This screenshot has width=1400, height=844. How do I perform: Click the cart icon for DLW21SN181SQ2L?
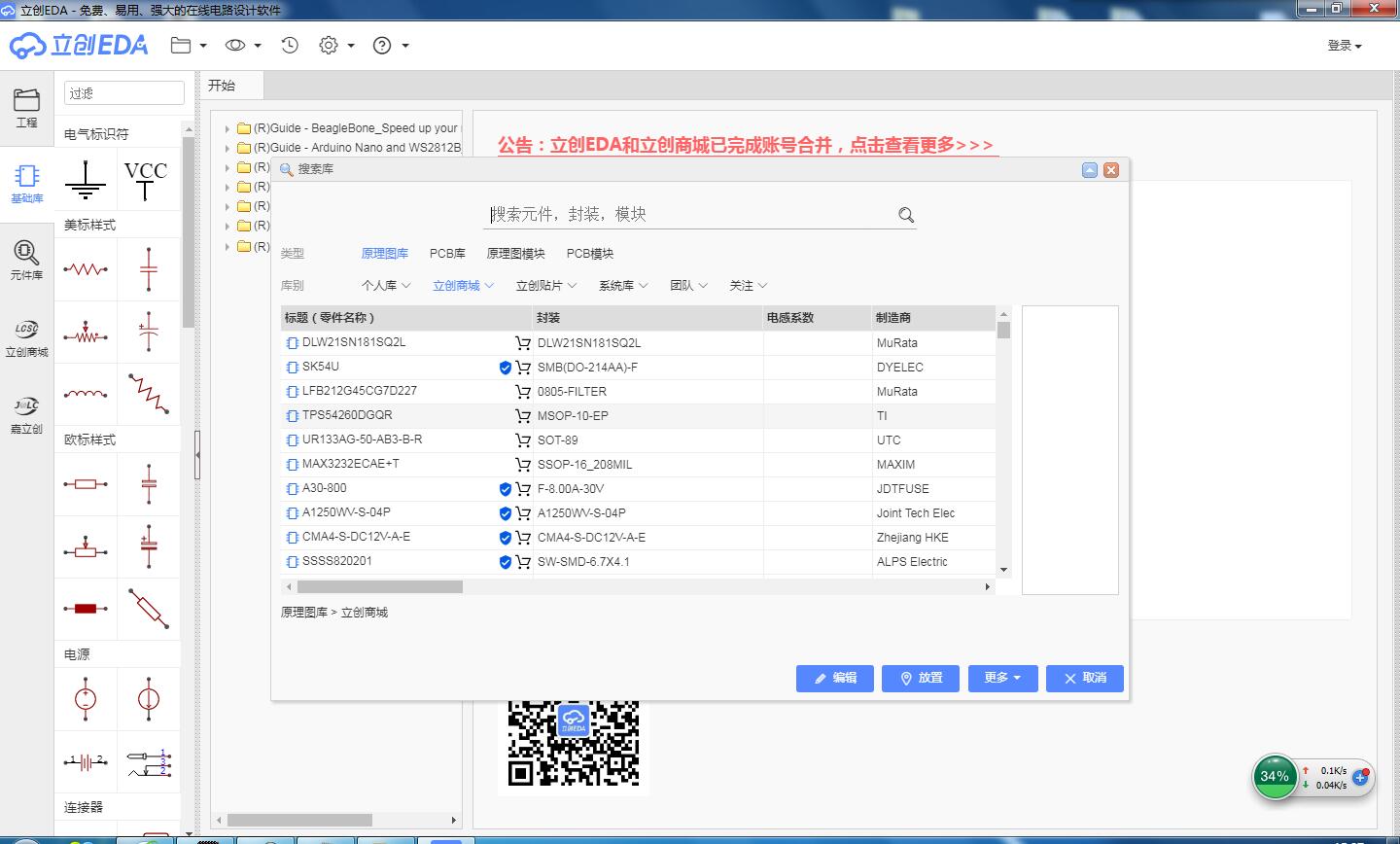pyautogui.click(x=523, y=343)
